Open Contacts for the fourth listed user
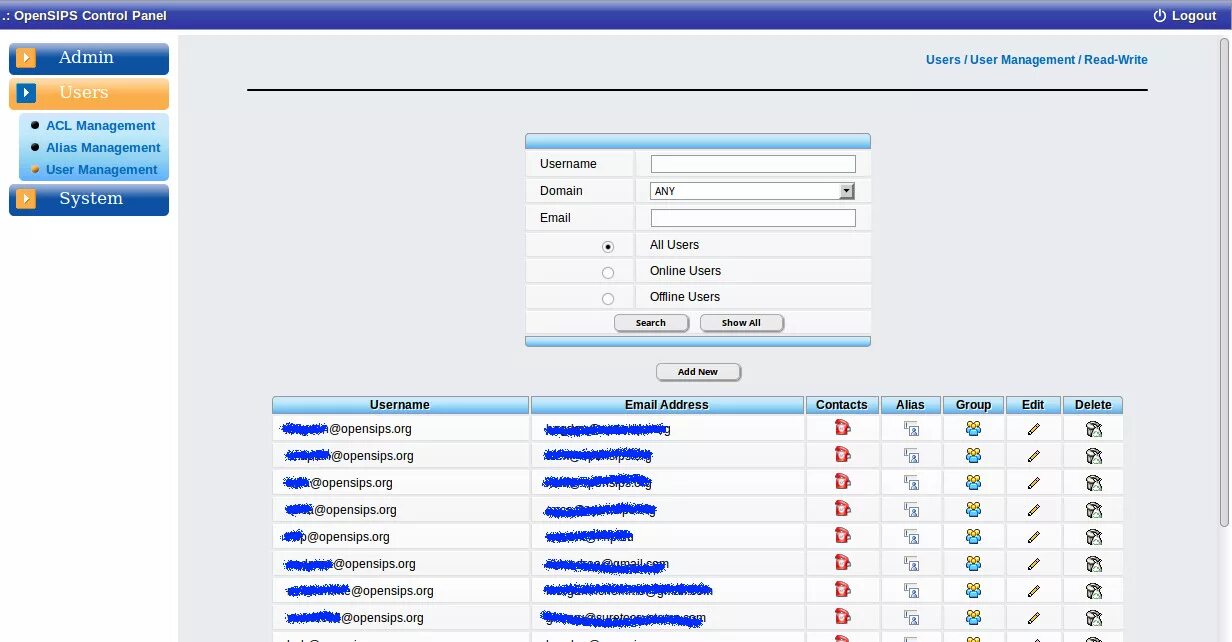1232x642 pixels. coord(842,509)
